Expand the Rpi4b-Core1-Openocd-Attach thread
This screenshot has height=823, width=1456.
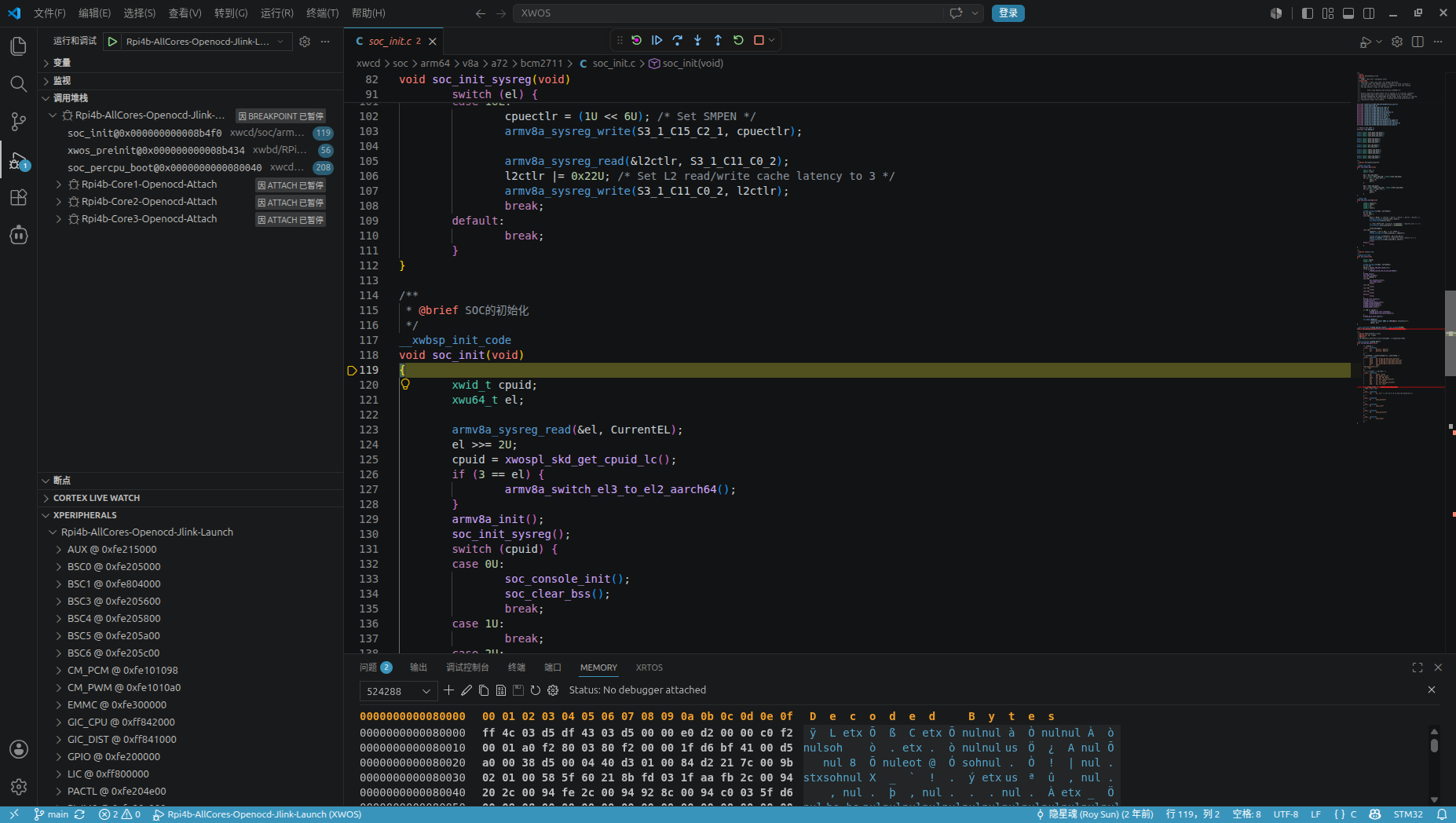click(x=58, y=185)
